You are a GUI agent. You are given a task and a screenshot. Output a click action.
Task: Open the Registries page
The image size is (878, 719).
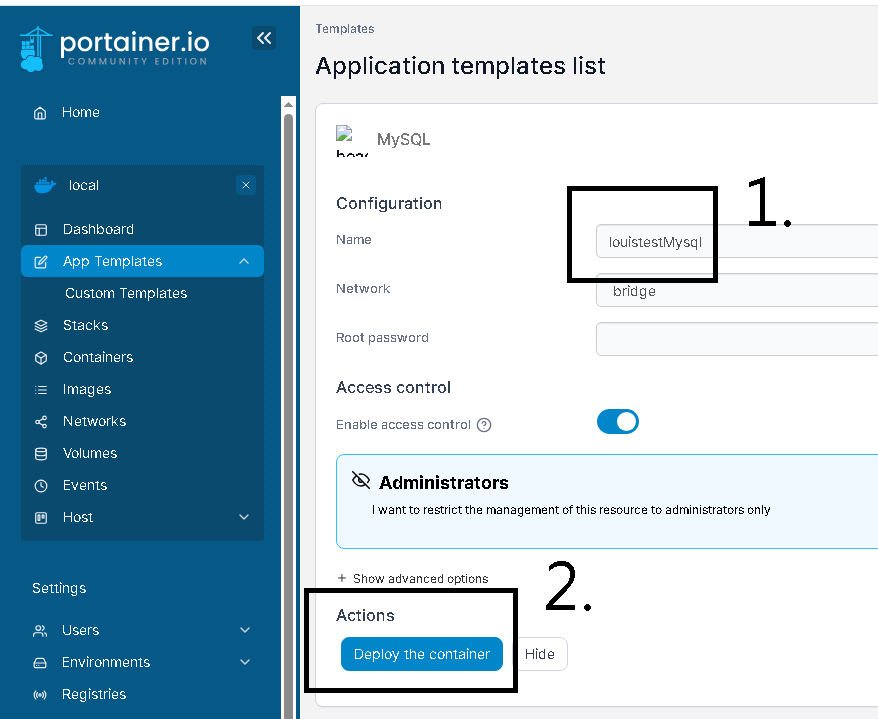coord(94,694)
